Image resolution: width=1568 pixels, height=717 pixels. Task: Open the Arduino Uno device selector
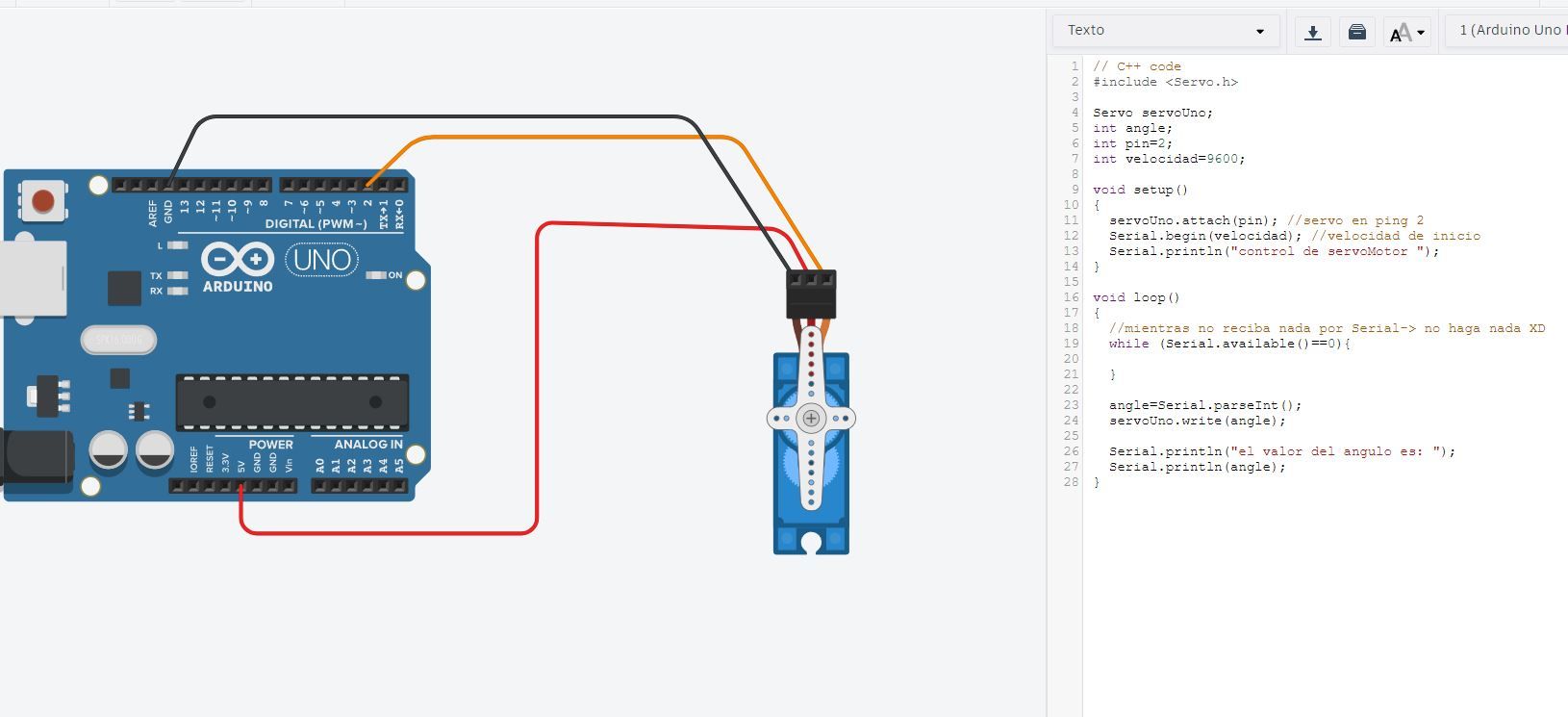[x=1508, y=31]
